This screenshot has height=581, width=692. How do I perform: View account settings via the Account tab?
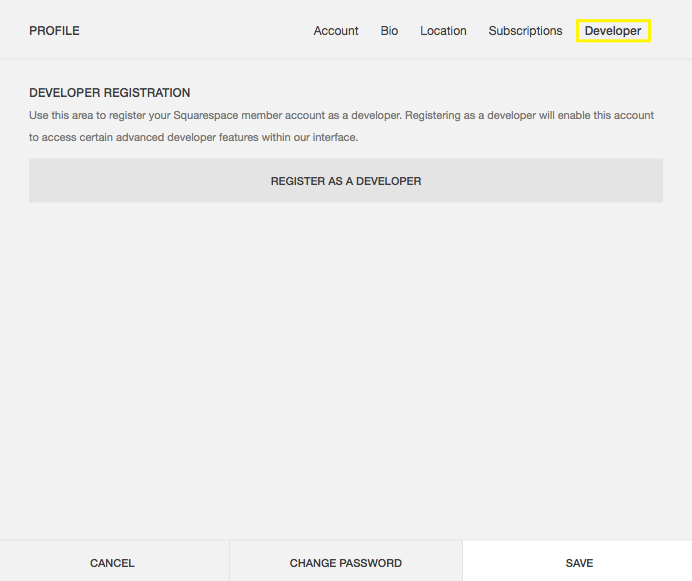tap(335, 31)
